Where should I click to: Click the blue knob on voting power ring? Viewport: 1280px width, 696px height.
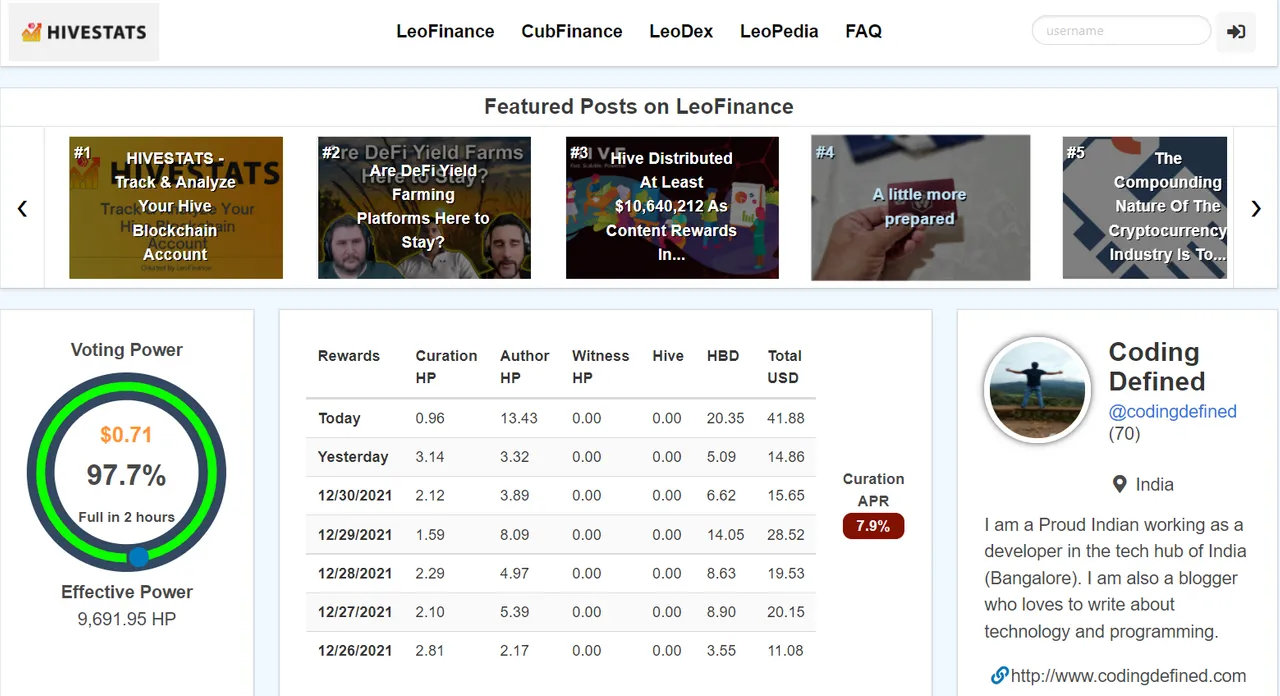(139, 557)
